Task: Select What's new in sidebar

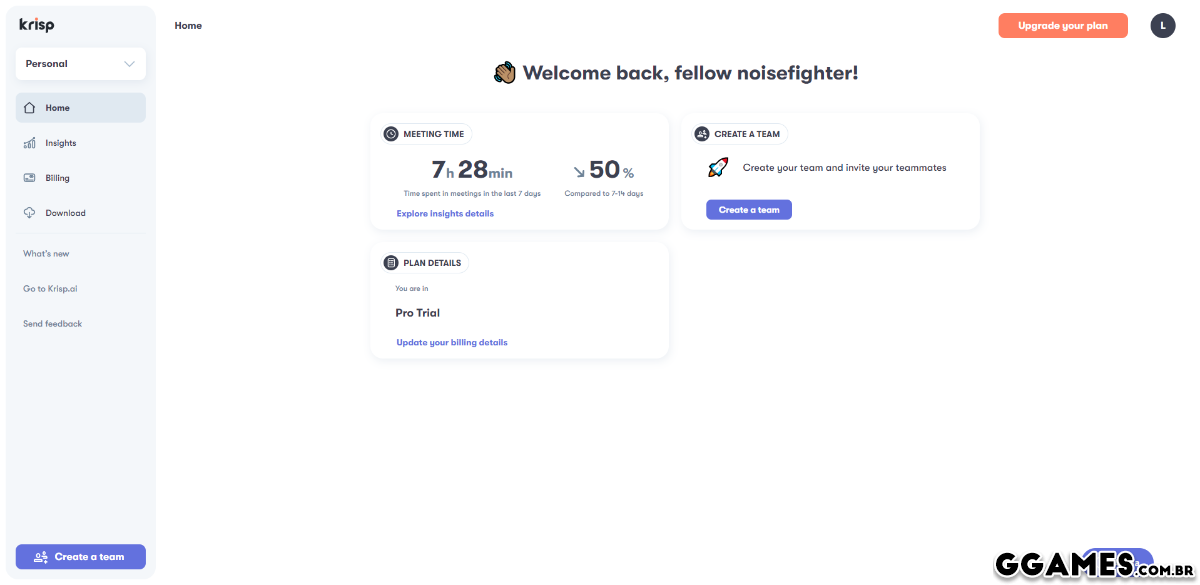Action: (x=47, y=254)
